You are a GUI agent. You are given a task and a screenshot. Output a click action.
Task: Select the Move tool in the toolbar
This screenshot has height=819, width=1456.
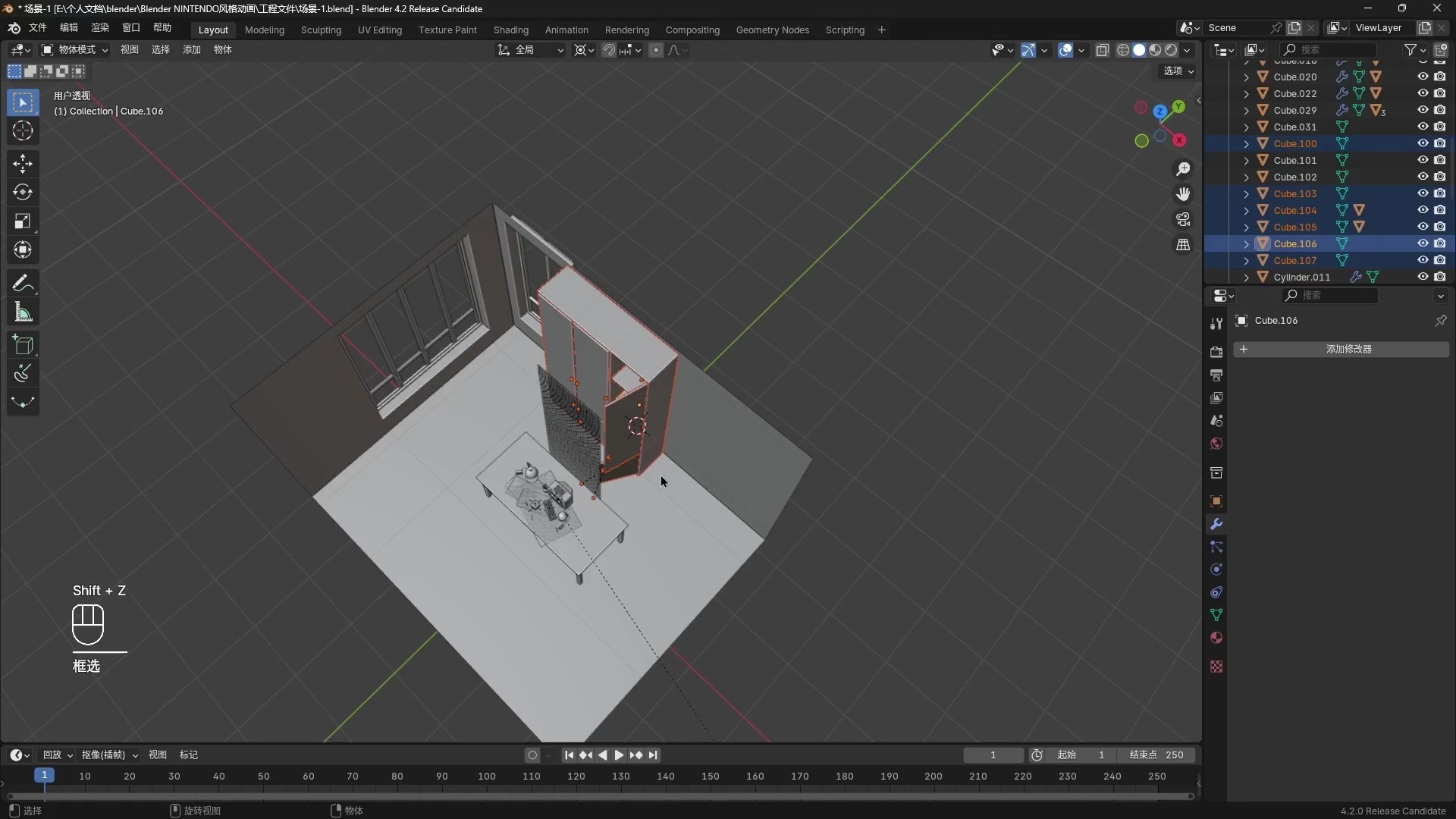tap(22, 163)
